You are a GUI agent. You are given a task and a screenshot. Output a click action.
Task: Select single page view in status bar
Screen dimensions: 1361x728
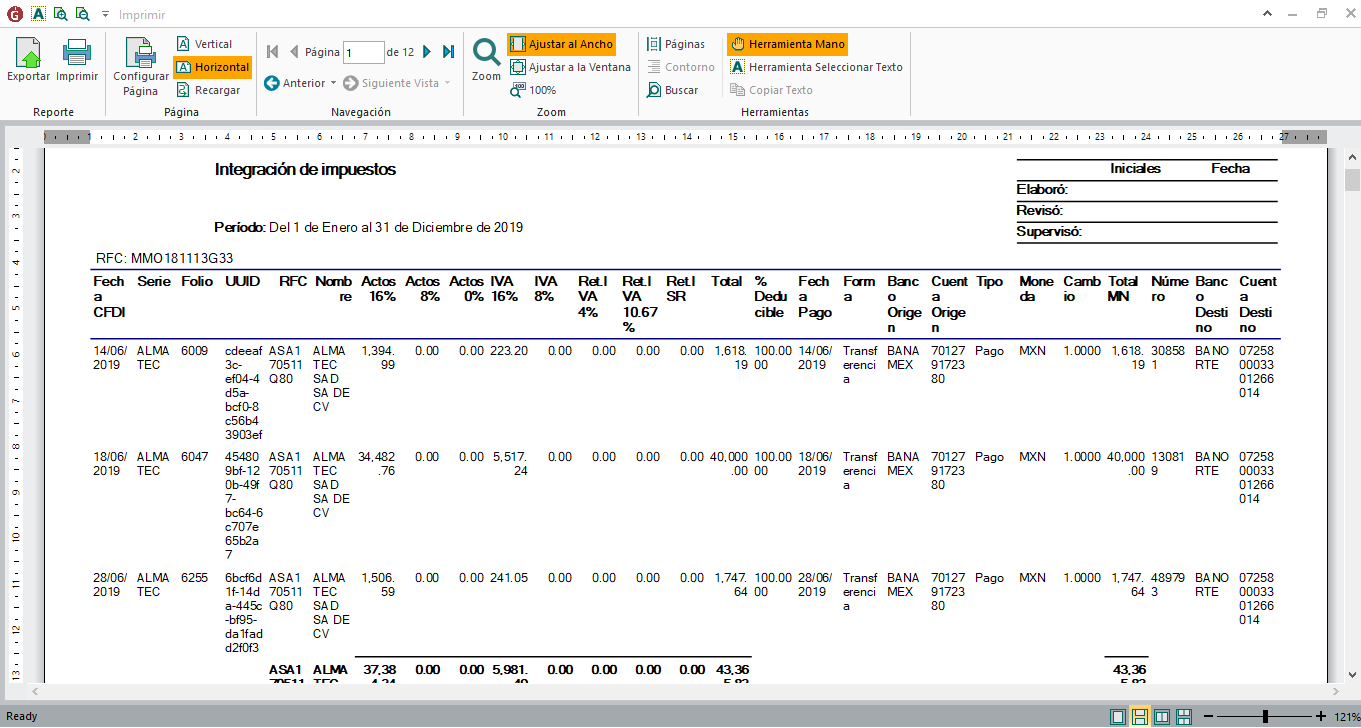pyautogui.click(x=1116, y=716)
